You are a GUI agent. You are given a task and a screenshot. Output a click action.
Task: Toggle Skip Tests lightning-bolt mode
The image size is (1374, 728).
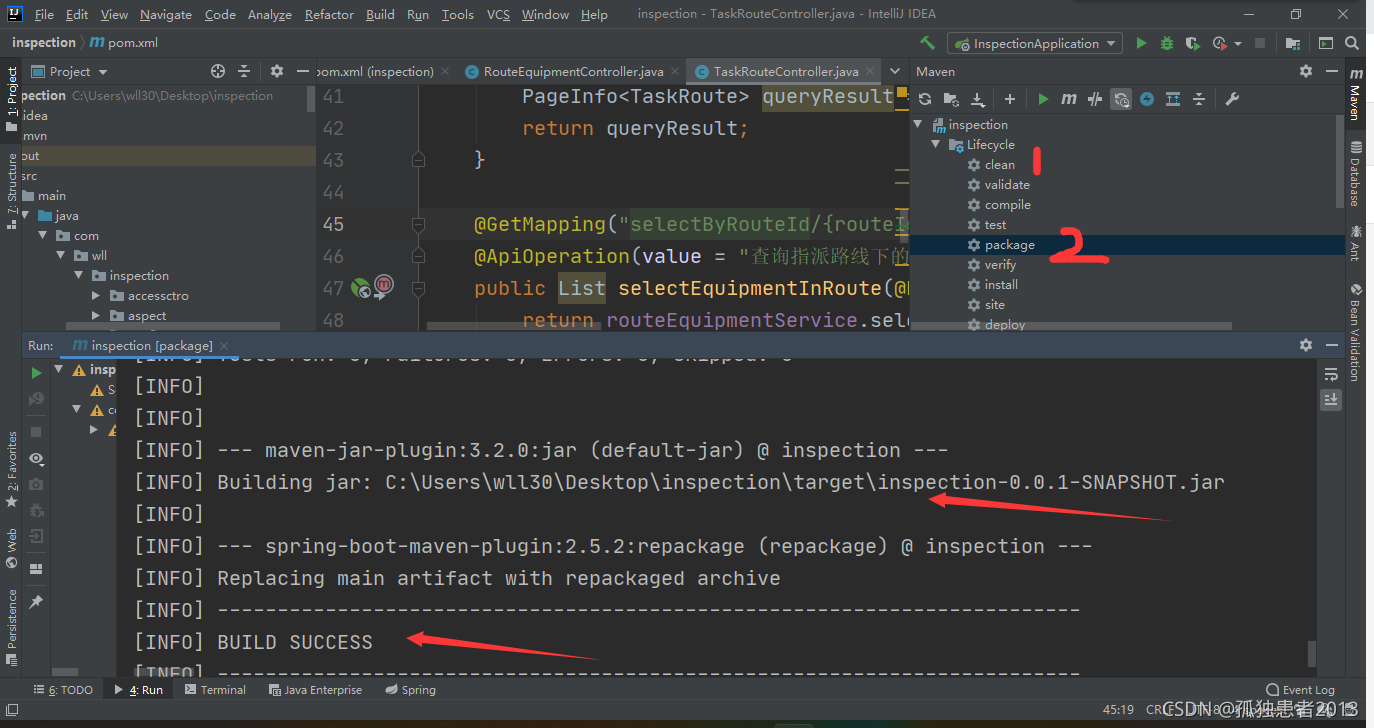point(1147,99)
